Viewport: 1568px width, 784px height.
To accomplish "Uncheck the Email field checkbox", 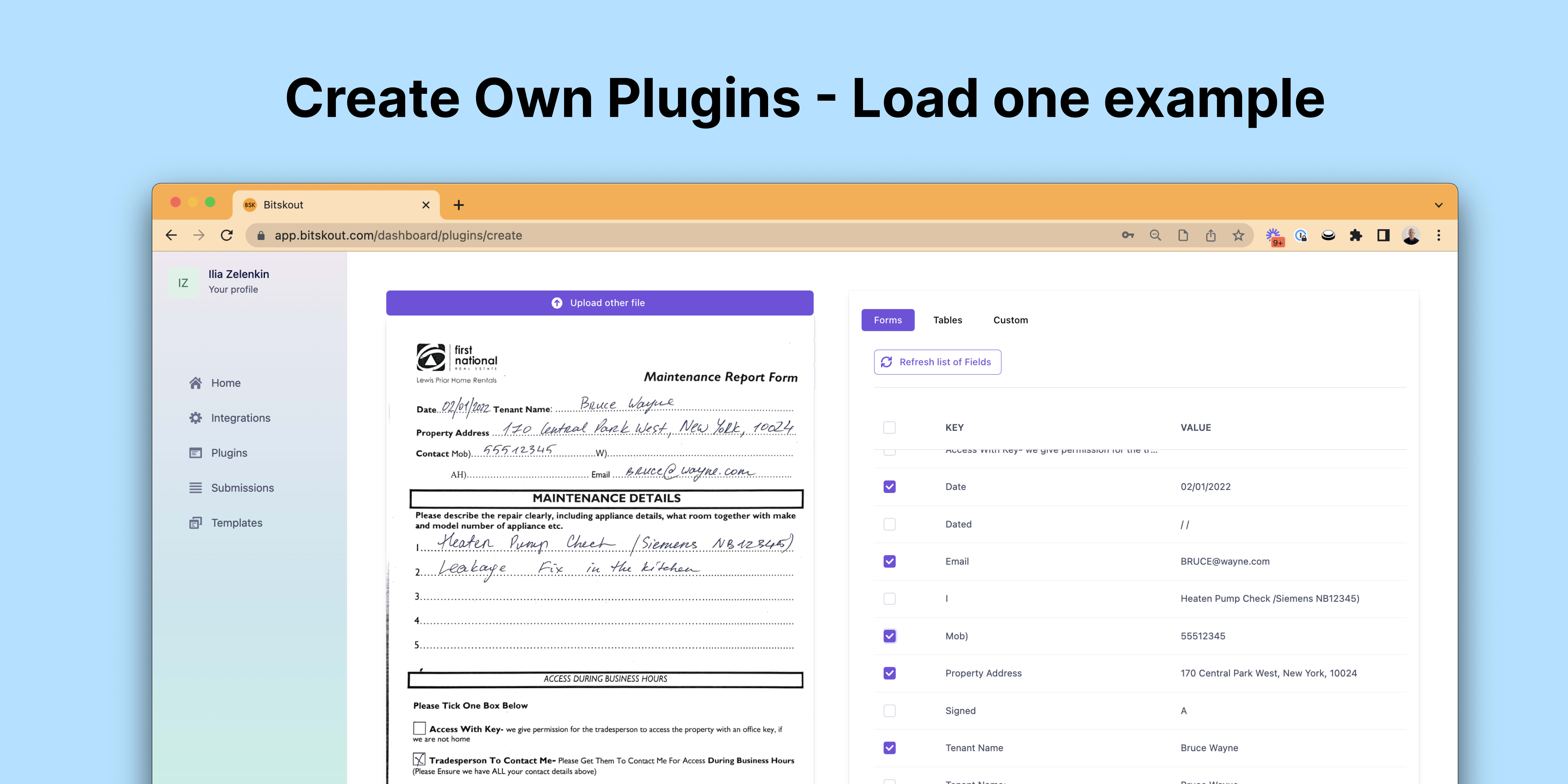I will [889, 561].
